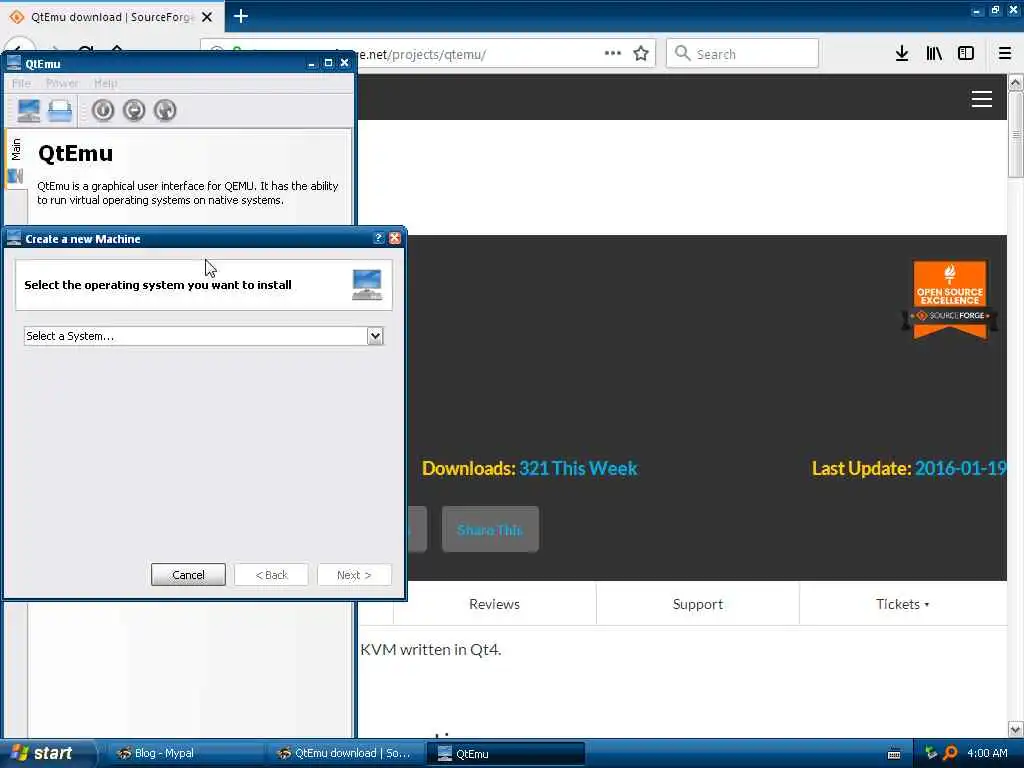Click the network connection tray icon
1024x768 pixels.
[x=931, y=753]
